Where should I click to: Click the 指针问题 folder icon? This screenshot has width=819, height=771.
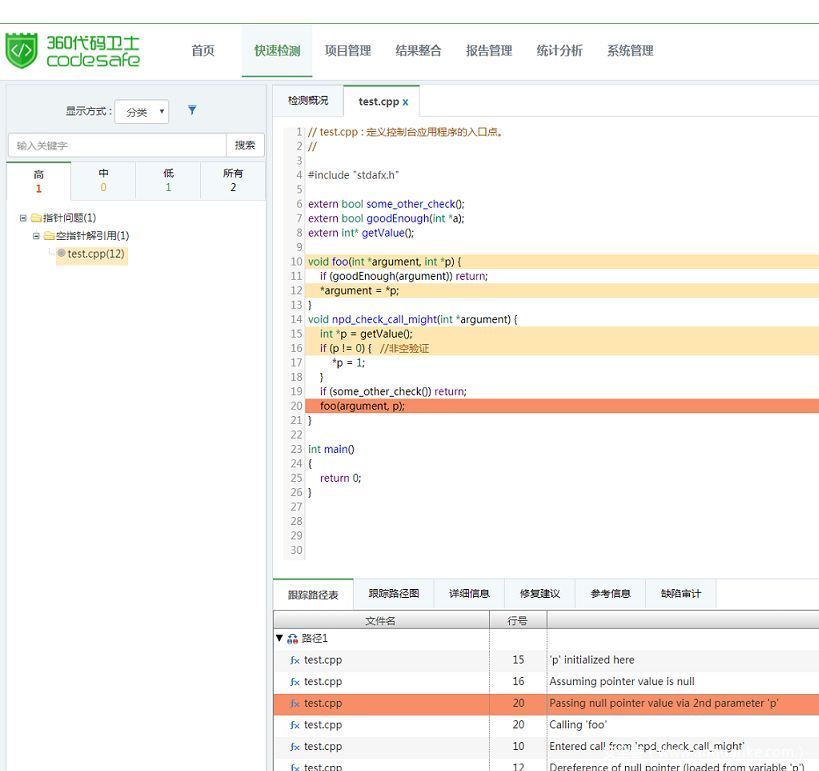click(x=36, y=217)
